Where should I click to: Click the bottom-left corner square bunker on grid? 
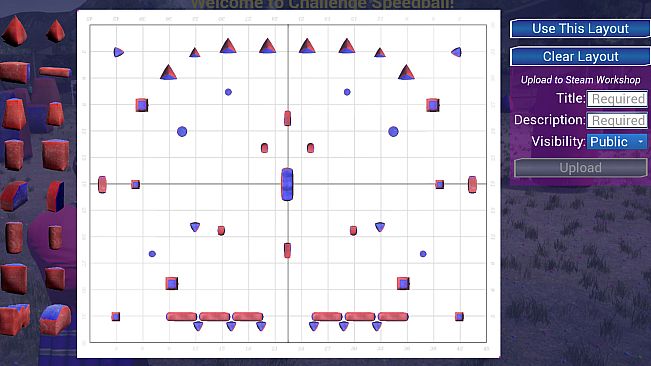[116, 317]
